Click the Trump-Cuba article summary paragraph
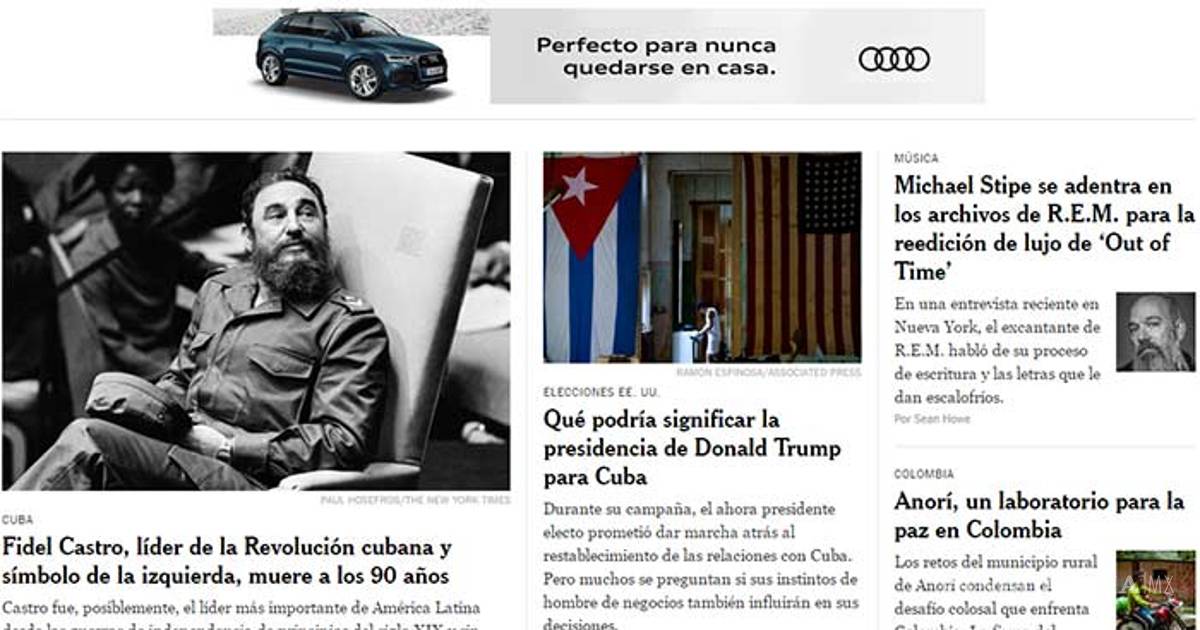The height and width of the screenshot is (630, 1200). pyautogui.click(x=701, y=564)
